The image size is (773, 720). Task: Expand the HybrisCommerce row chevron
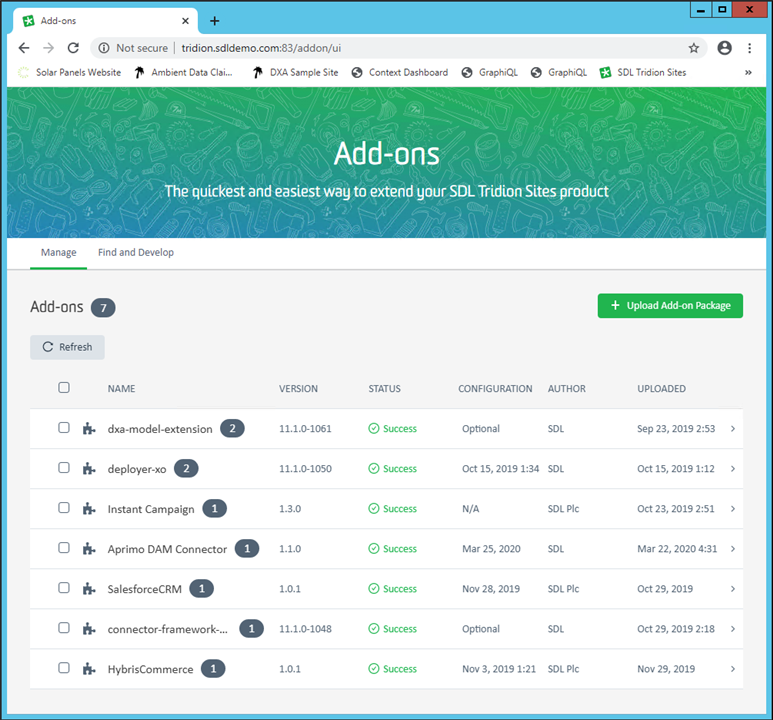click(x=733, y=669)
